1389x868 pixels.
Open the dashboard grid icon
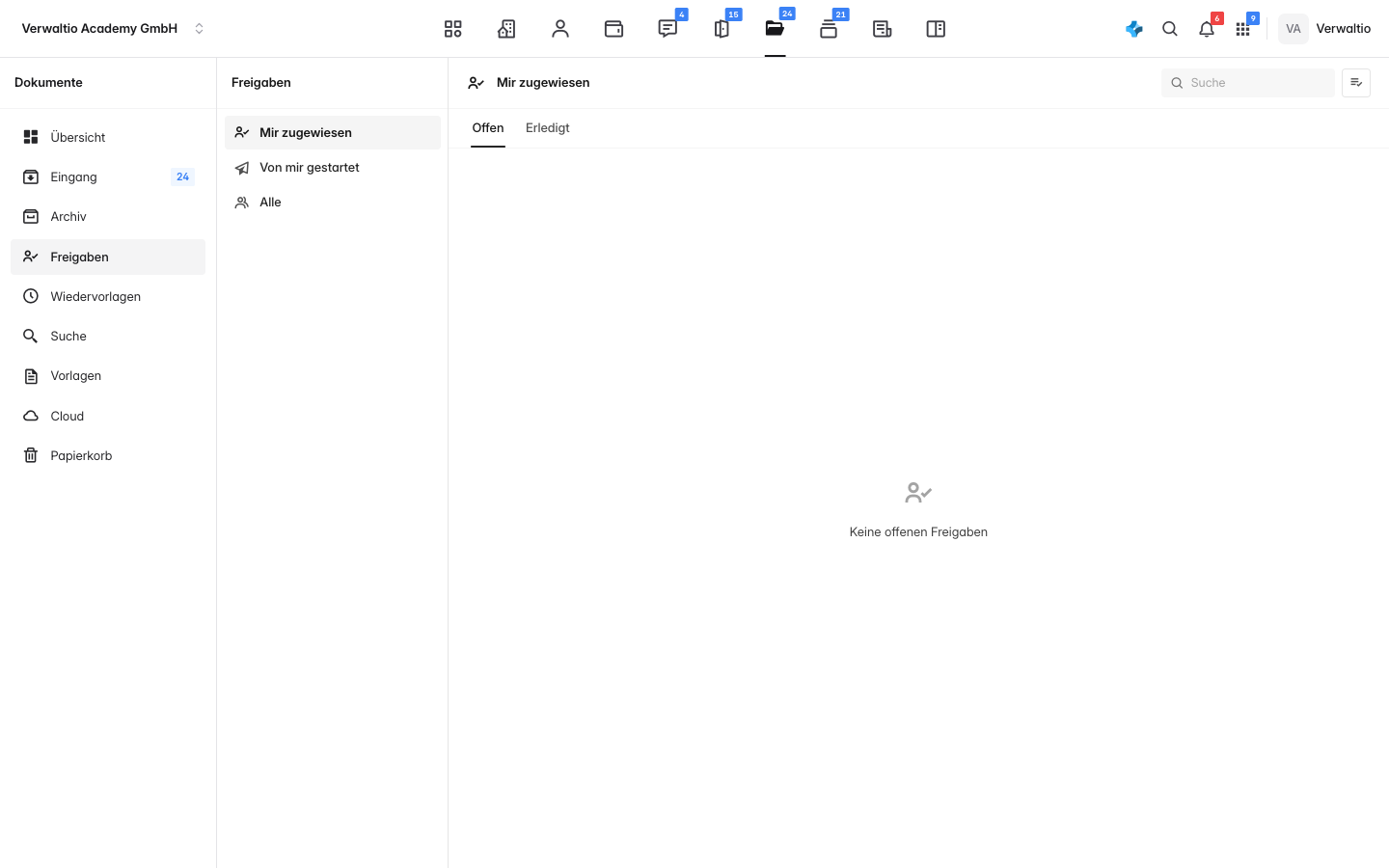pos(452,29)
